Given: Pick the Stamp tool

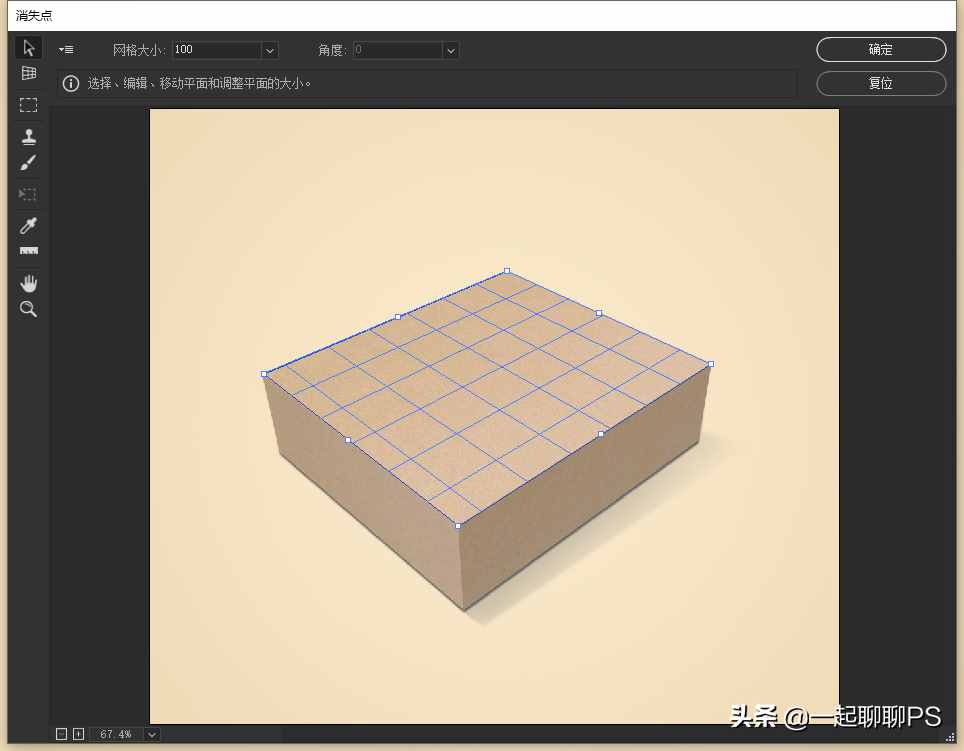Looking at the screenshot, I should (28, 136).
